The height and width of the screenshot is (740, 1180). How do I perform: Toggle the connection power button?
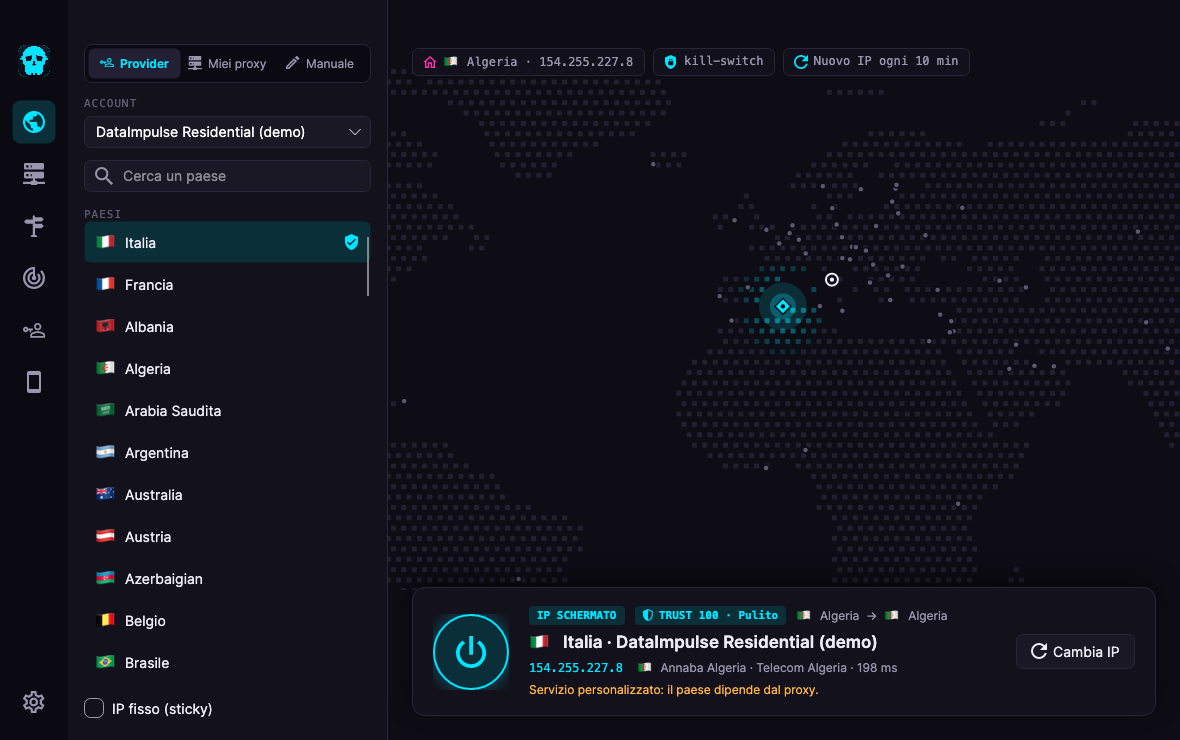471,652
